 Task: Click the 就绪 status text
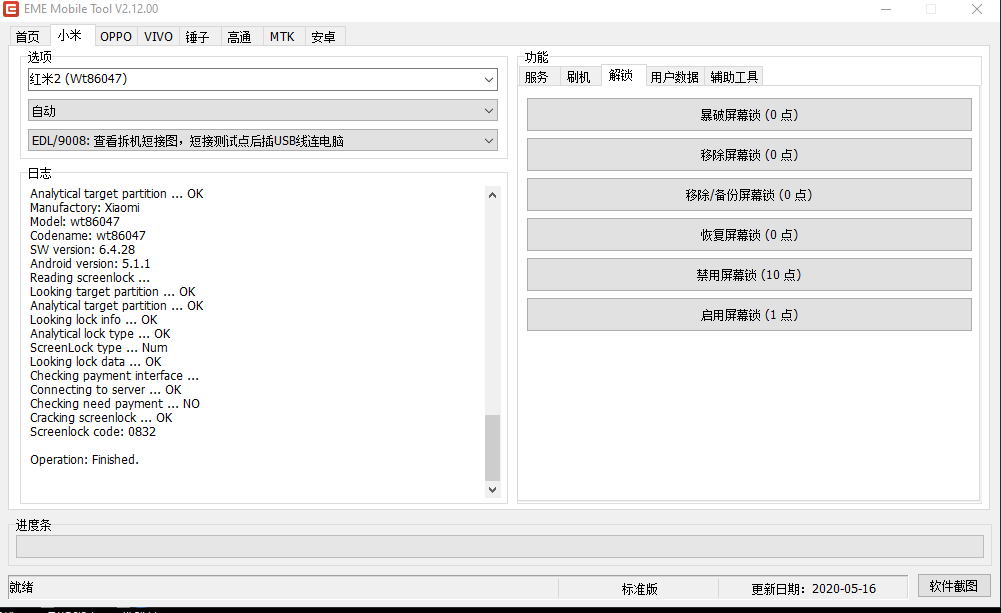21,587
